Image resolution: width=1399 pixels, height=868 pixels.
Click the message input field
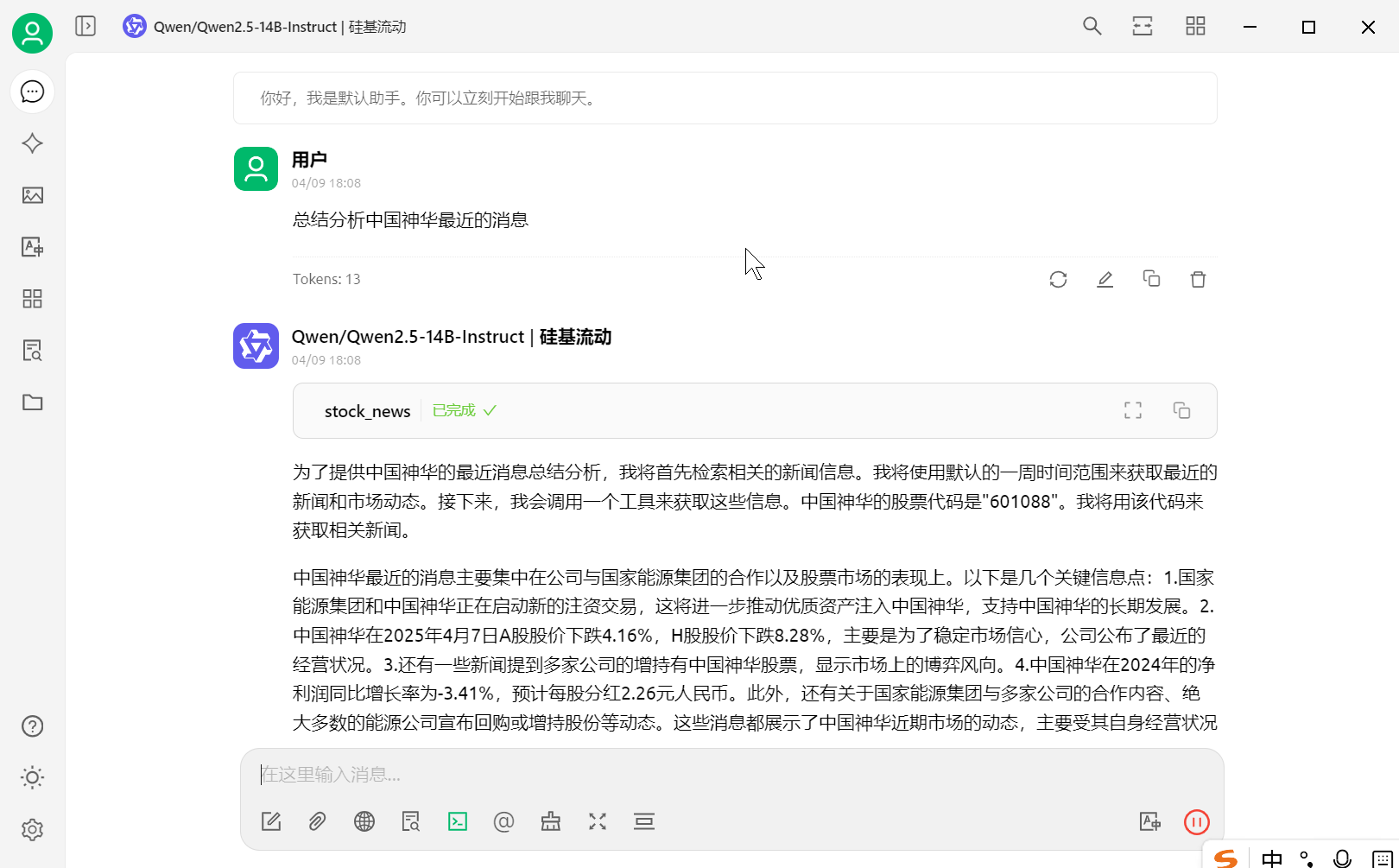click(x=731, y=775)
